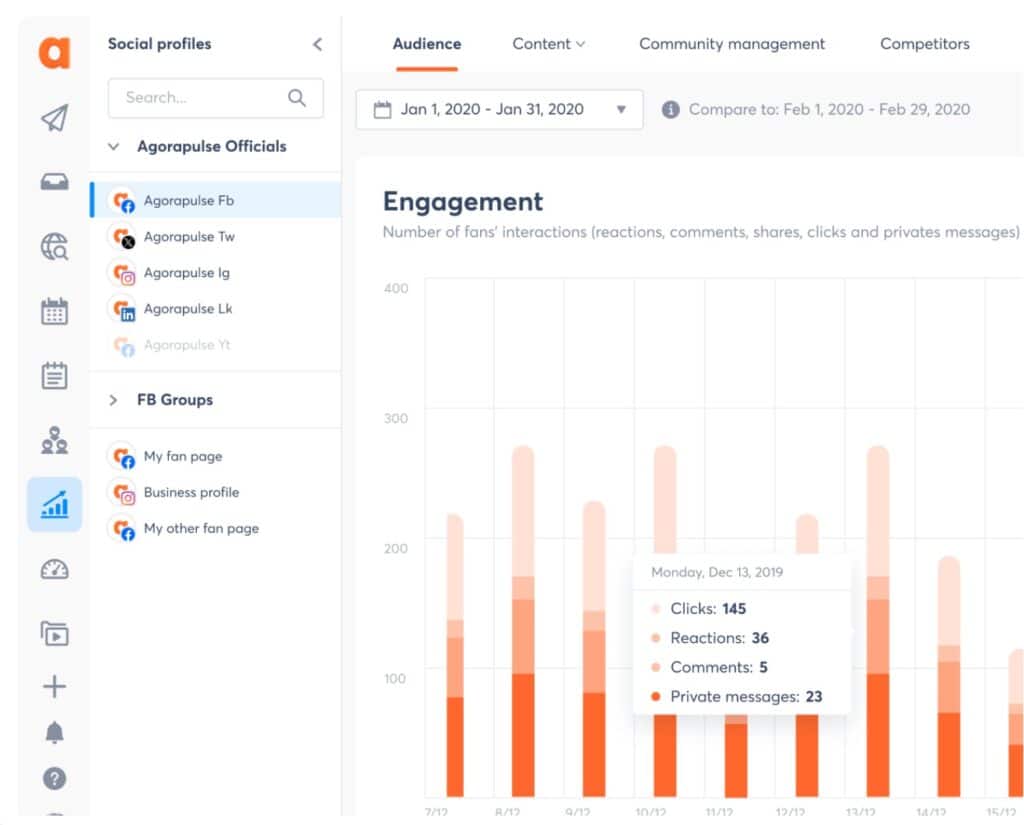Screen dimensions: 1024x825
Task: Click the Monday, Dec 13, 2019 tooltip date
Action: pos(717,572)
